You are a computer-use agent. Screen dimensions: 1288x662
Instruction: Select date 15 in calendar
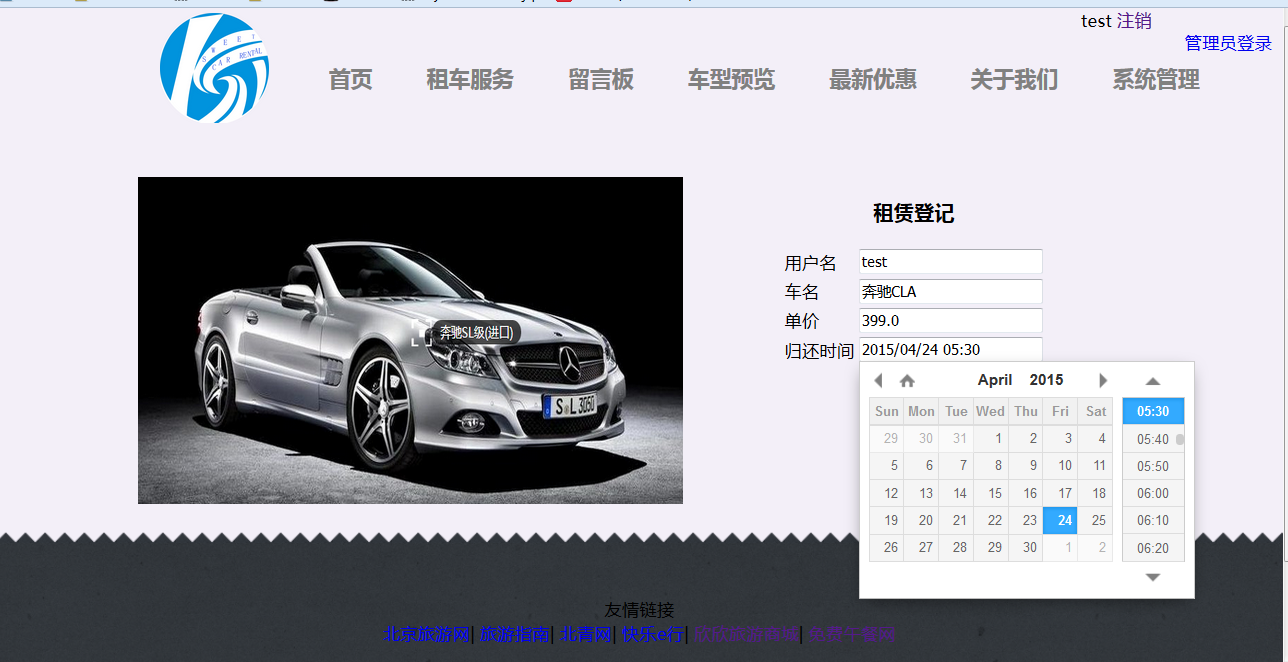pos(991,493)
